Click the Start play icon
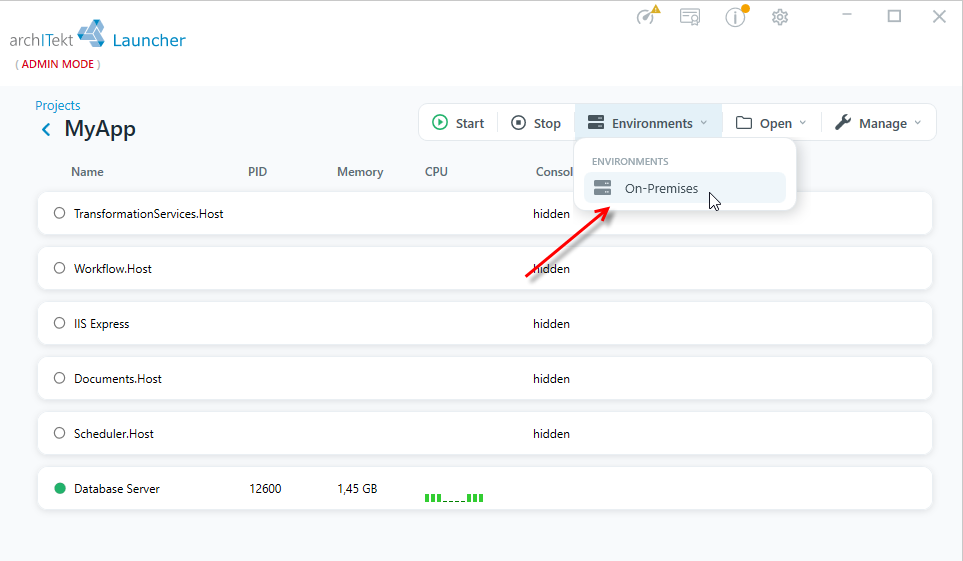Screen dimensions: 963x561 [x=440, y=122]
